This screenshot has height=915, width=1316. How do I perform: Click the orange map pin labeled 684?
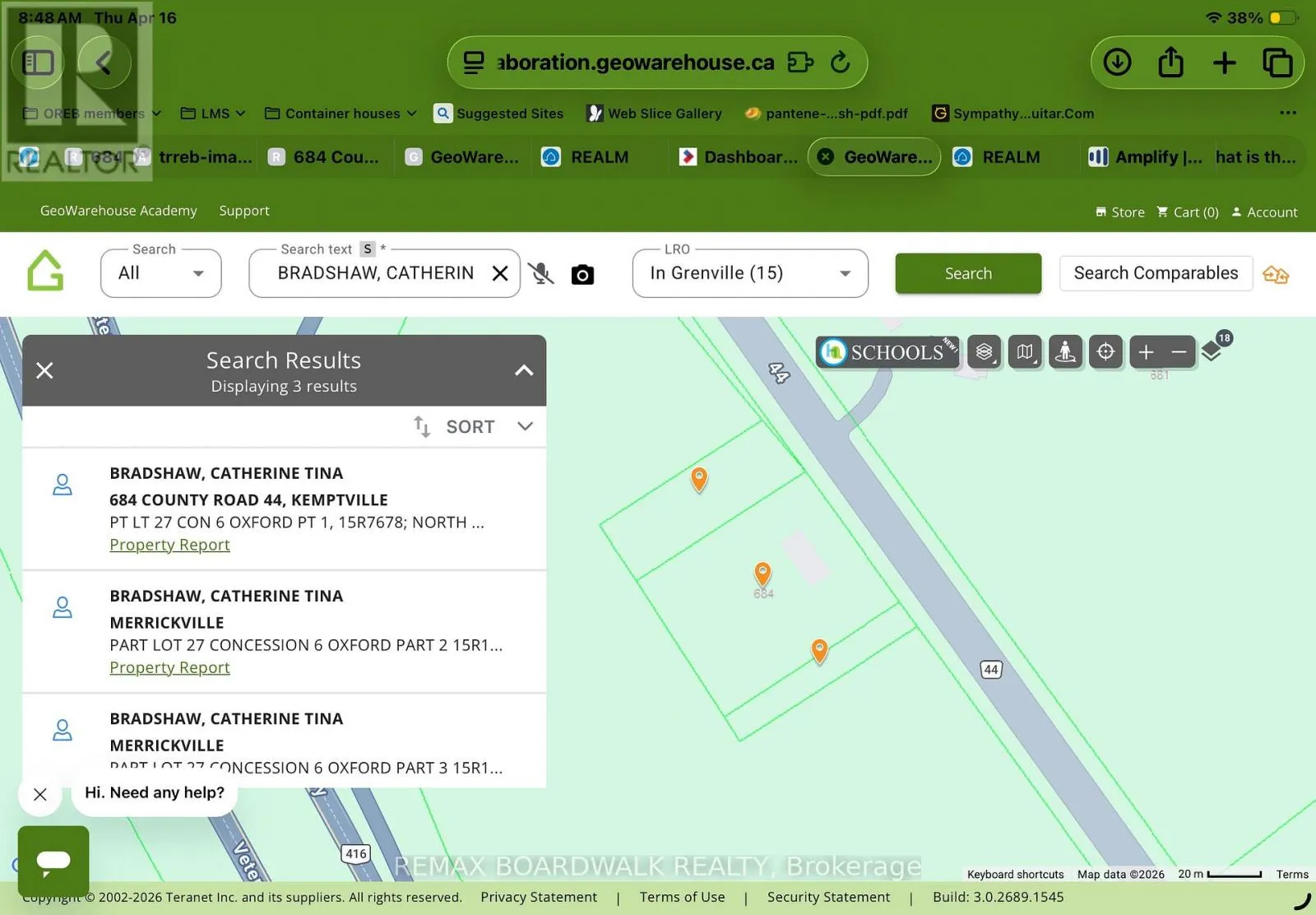(762, 573)
